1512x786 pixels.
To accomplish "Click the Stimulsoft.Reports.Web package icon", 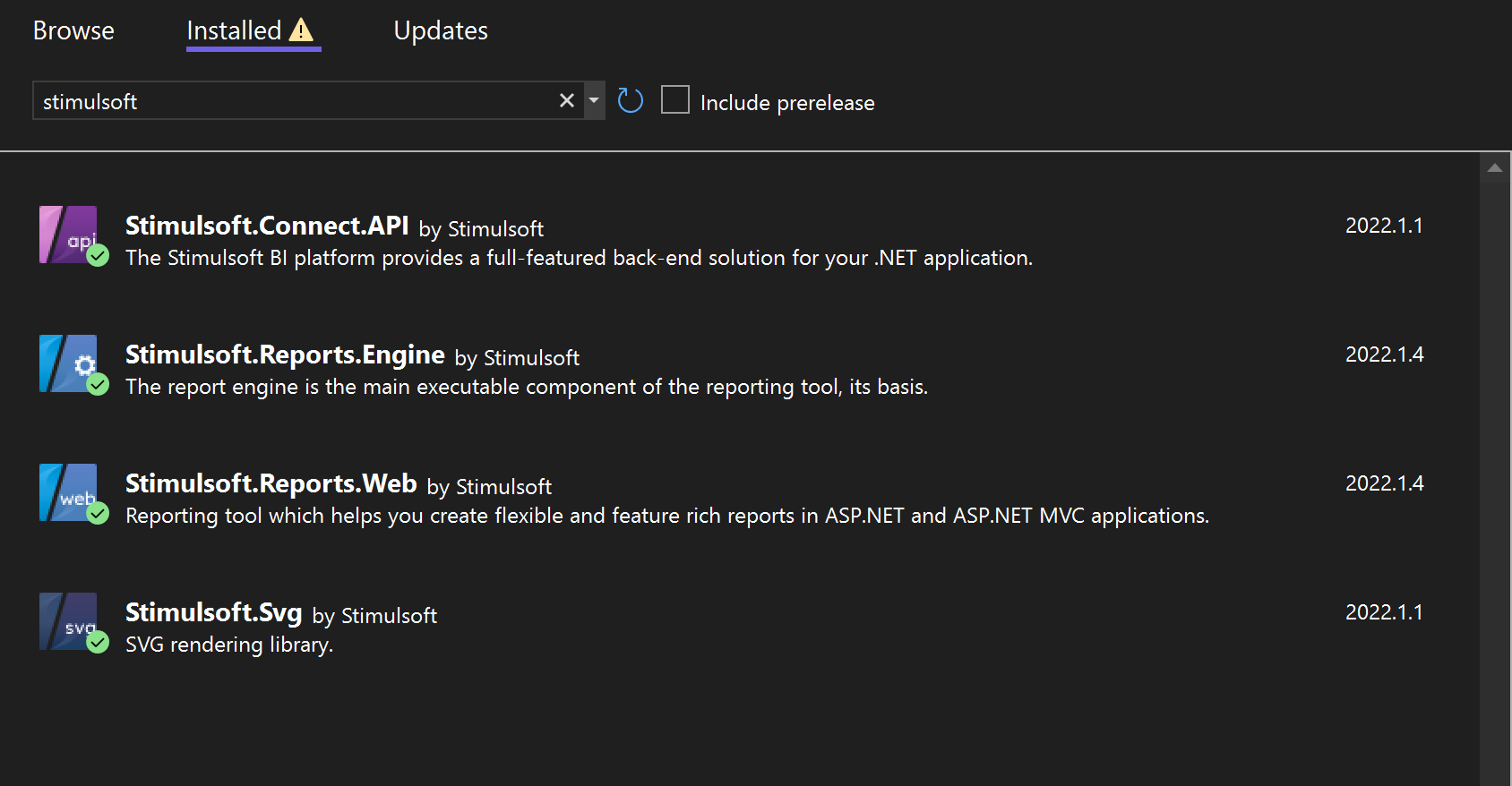I will tap(68, 492).
